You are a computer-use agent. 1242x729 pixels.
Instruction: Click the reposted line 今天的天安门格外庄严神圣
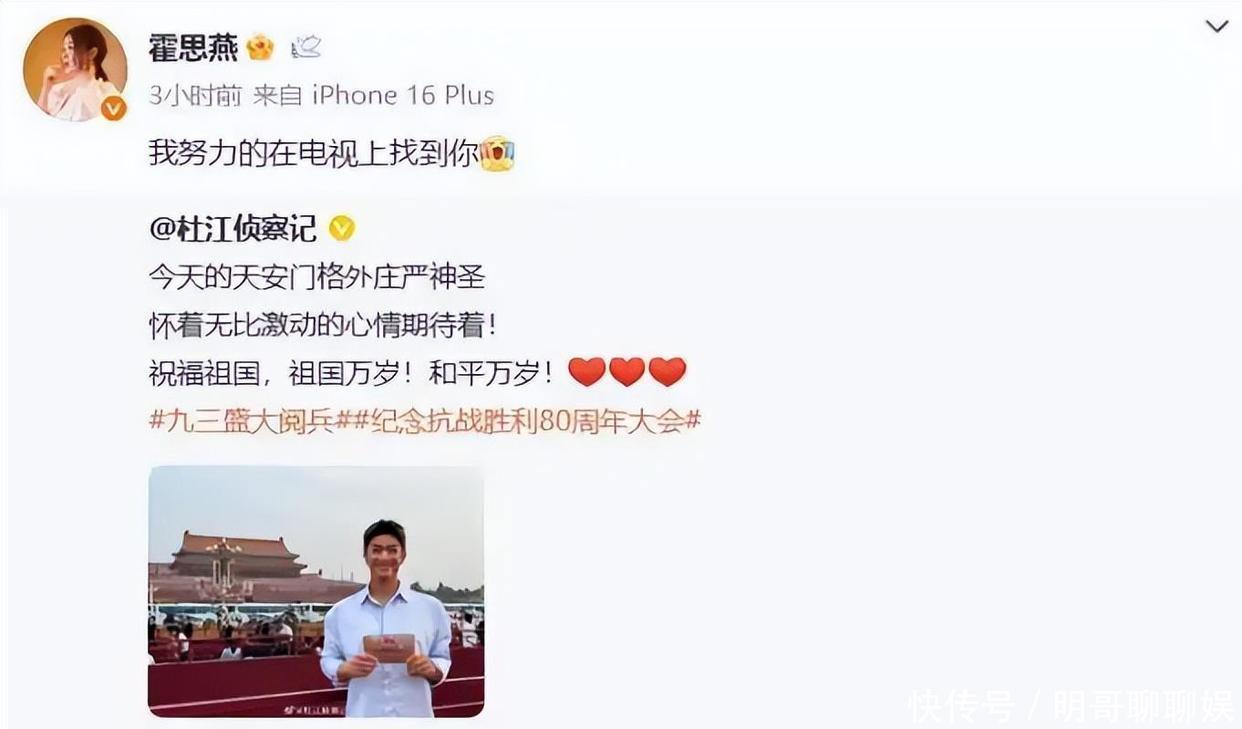tap(316, 275)
